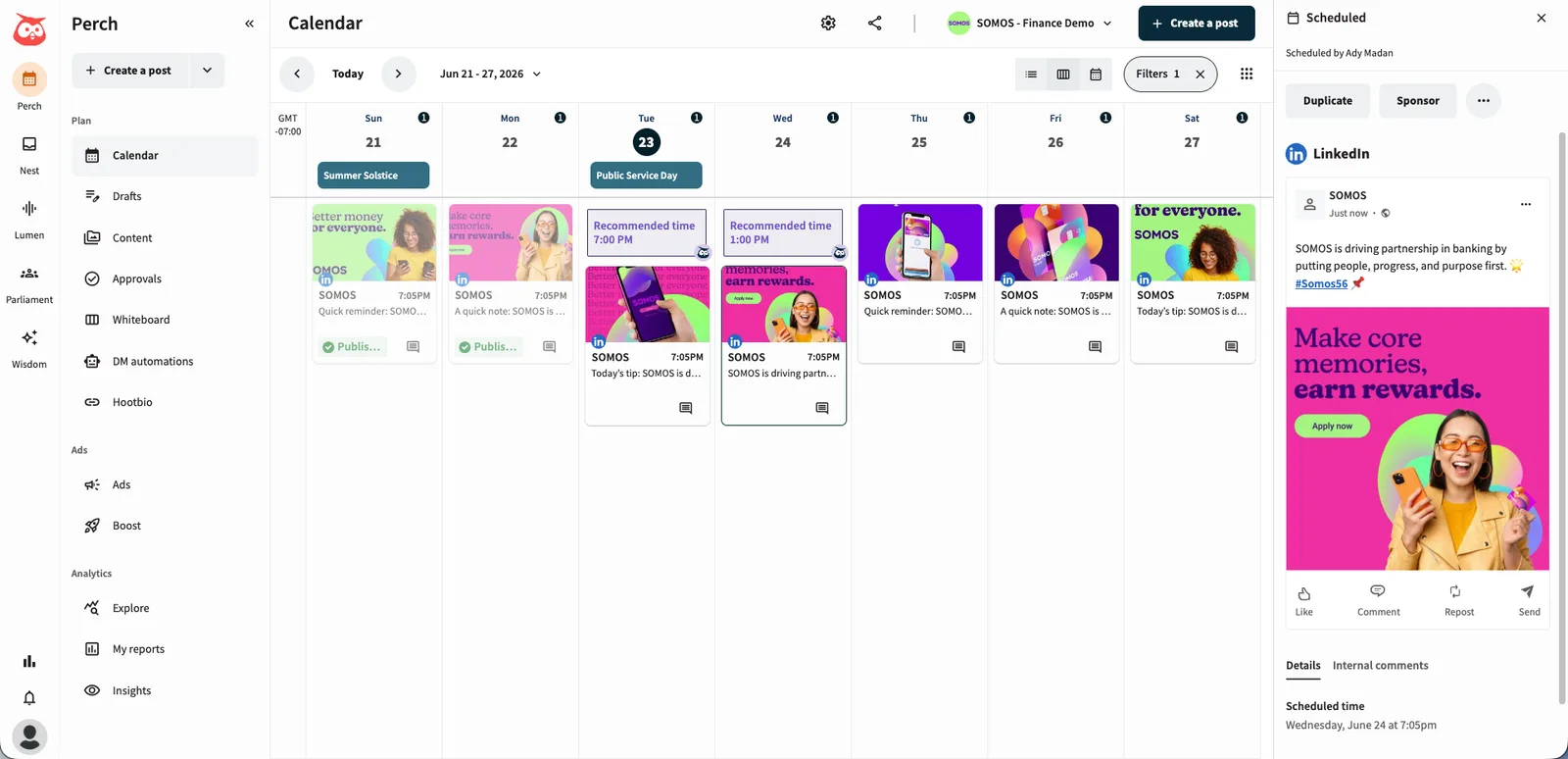
Task: Open the SOMOS - Finance Demo account switcher
Action: [x=1030, y=24]
